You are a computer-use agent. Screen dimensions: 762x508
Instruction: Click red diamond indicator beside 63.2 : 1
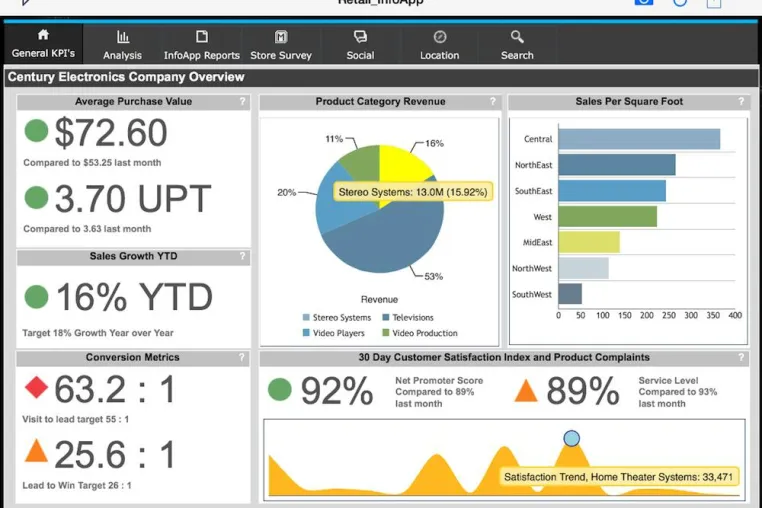pos(36,387)
